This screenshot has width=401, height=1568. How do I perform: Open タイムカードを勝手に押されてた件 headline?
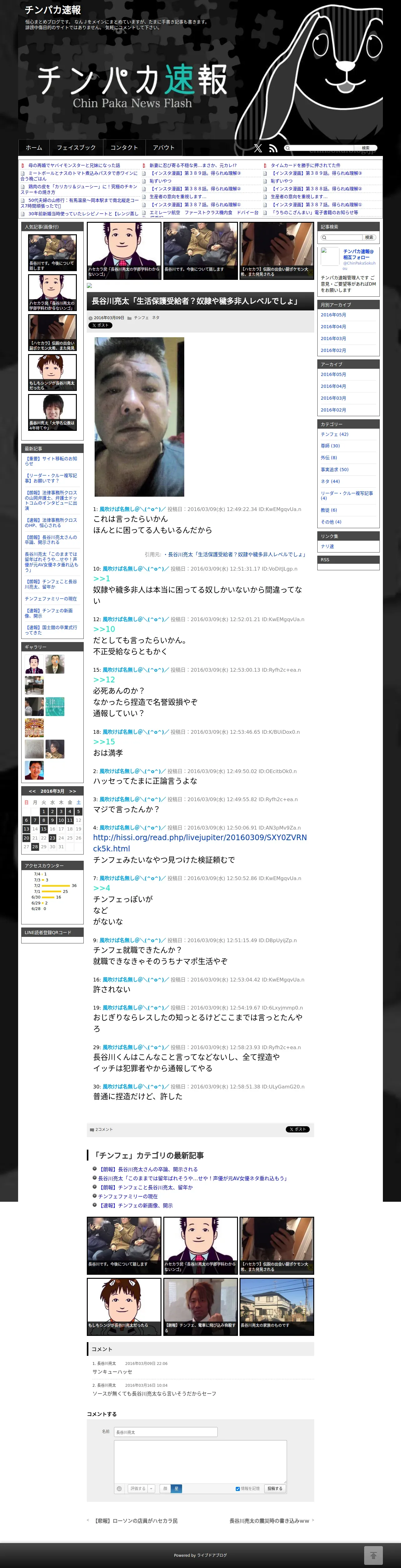pos(305,165)
